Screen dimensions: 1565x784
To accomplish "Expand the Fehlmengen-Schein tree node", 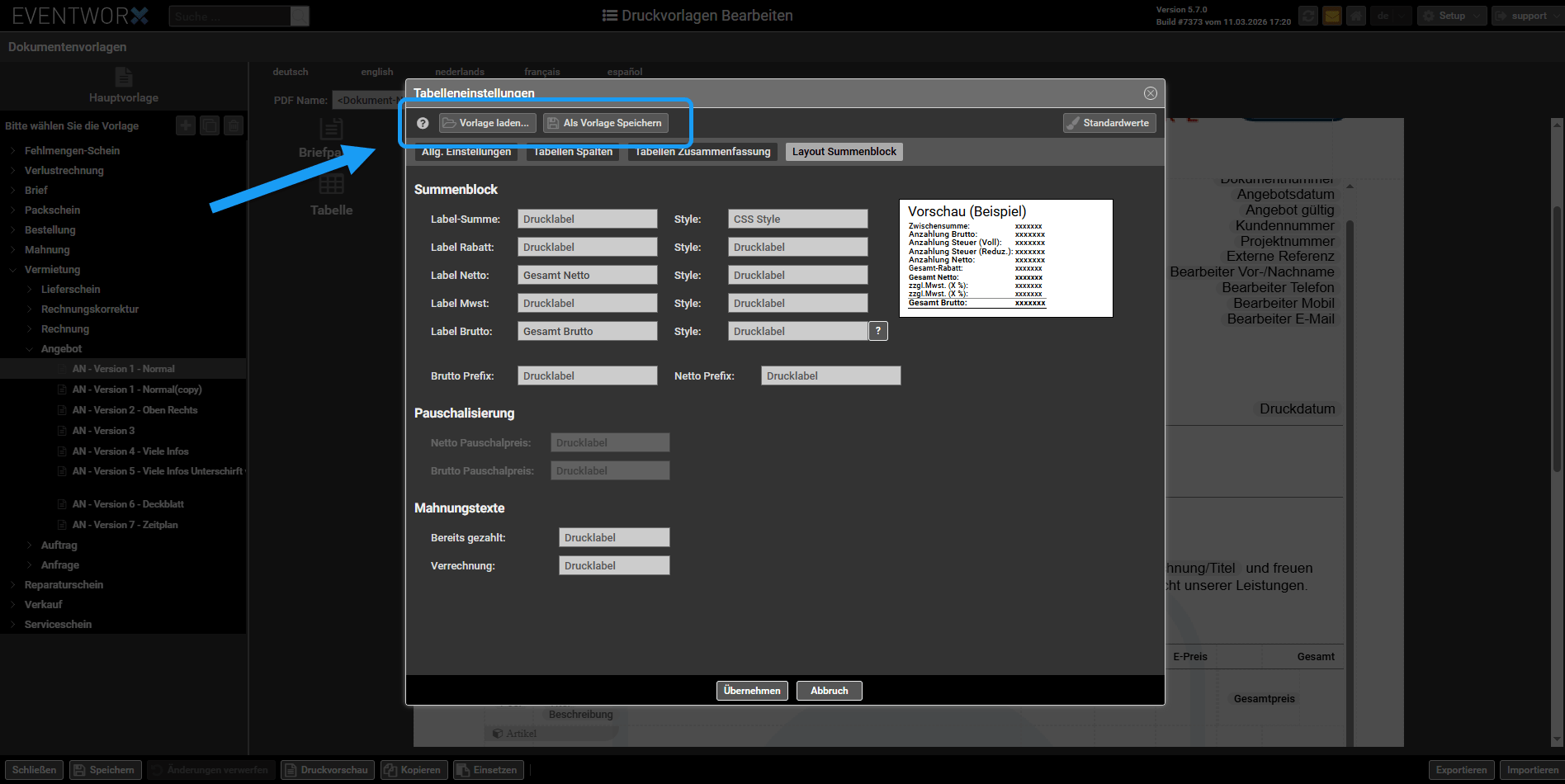I will tap(13, 151).
